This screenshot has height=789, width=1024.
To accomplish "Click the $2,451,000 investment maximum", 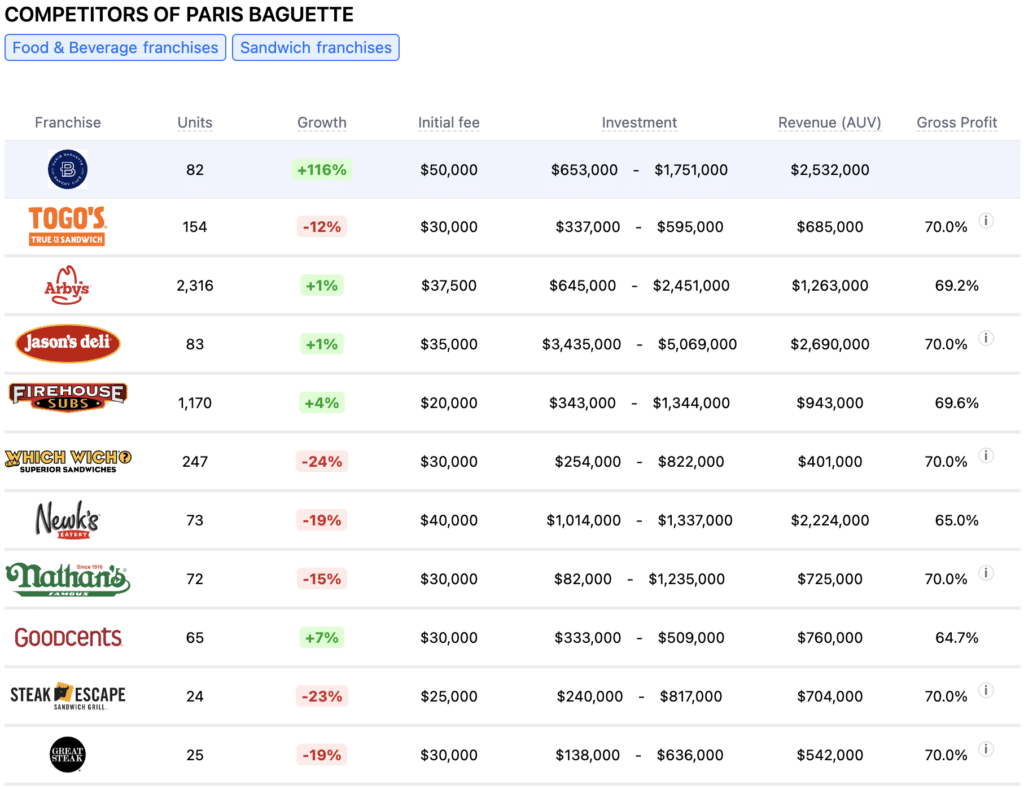I will tap(691, 285).
